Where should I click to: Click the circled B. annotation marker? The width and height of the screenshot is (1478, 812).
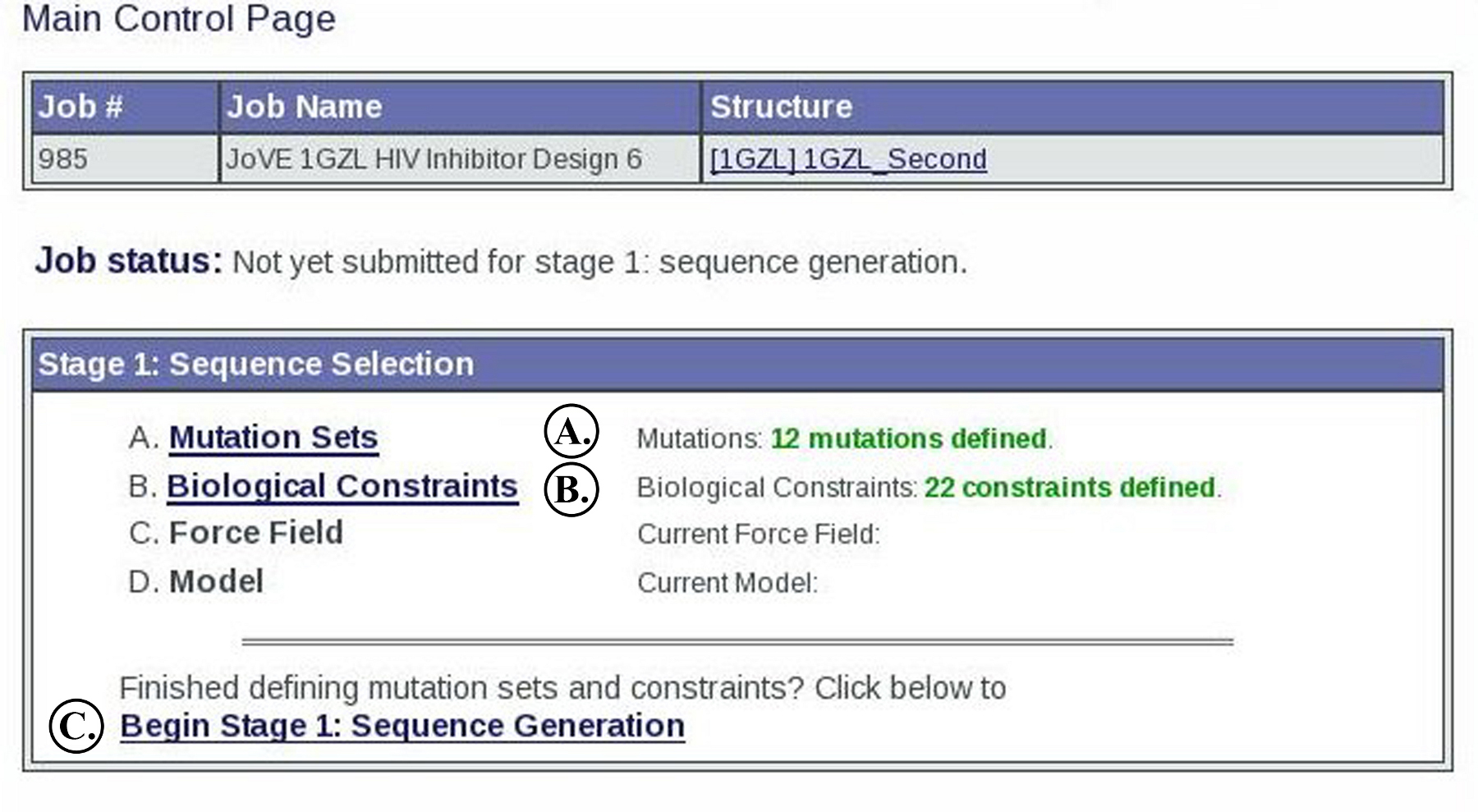571,489
